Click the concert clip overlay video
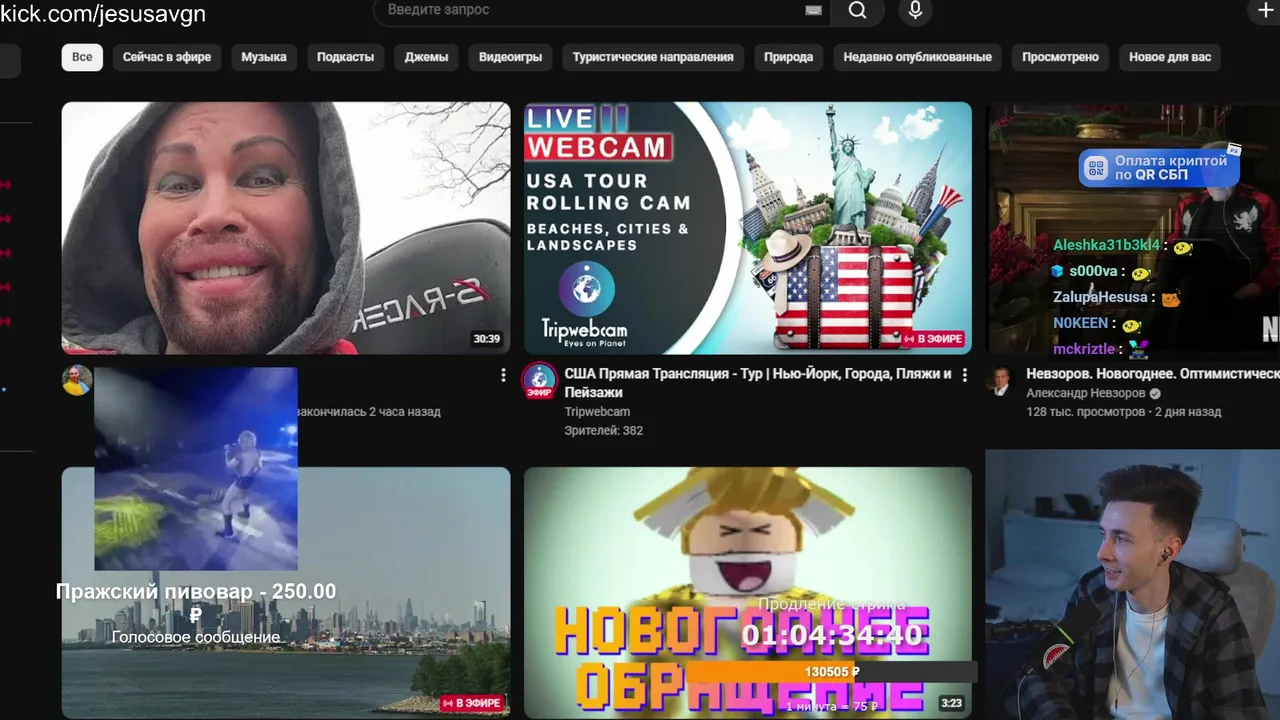The width and height of the screenshot is (1280, 720). 196,469
